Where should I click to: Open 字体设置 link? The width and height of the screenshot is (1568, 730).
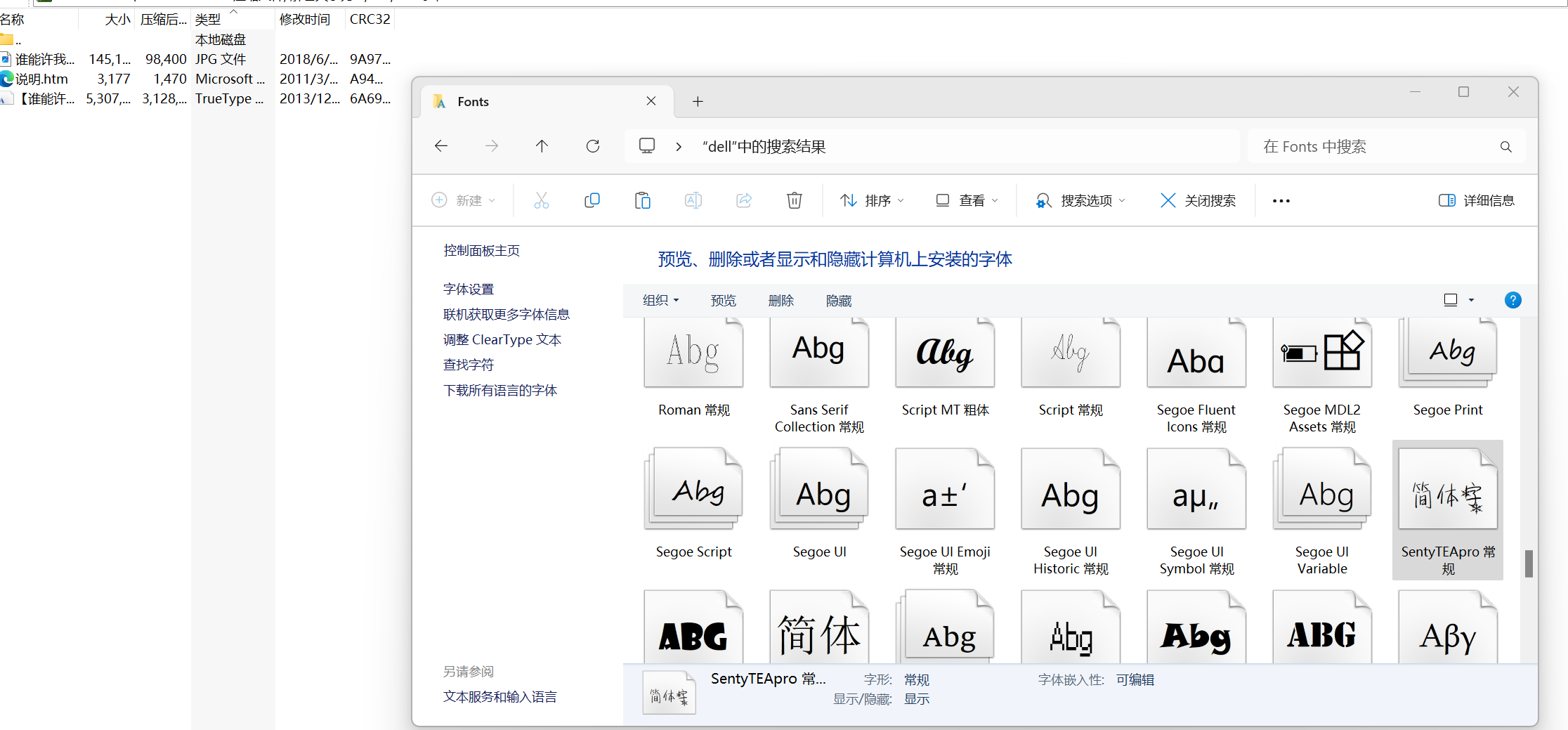pos(469,289)
